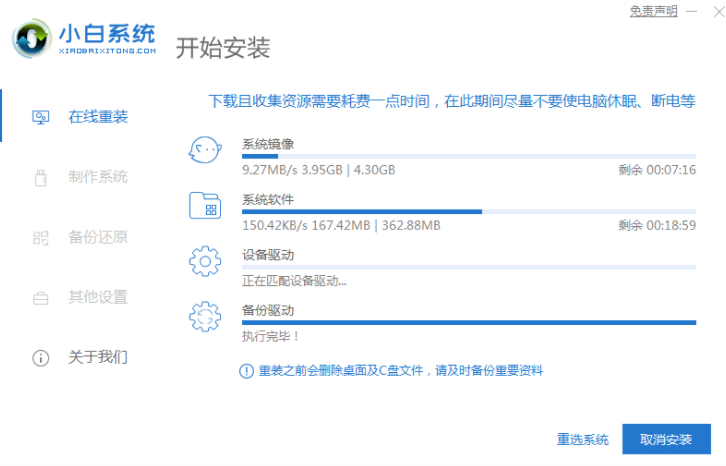This screenshot has height=466, width=726.
Task: Switch to the 备份还原 sidebar tab
Action: 97,238
